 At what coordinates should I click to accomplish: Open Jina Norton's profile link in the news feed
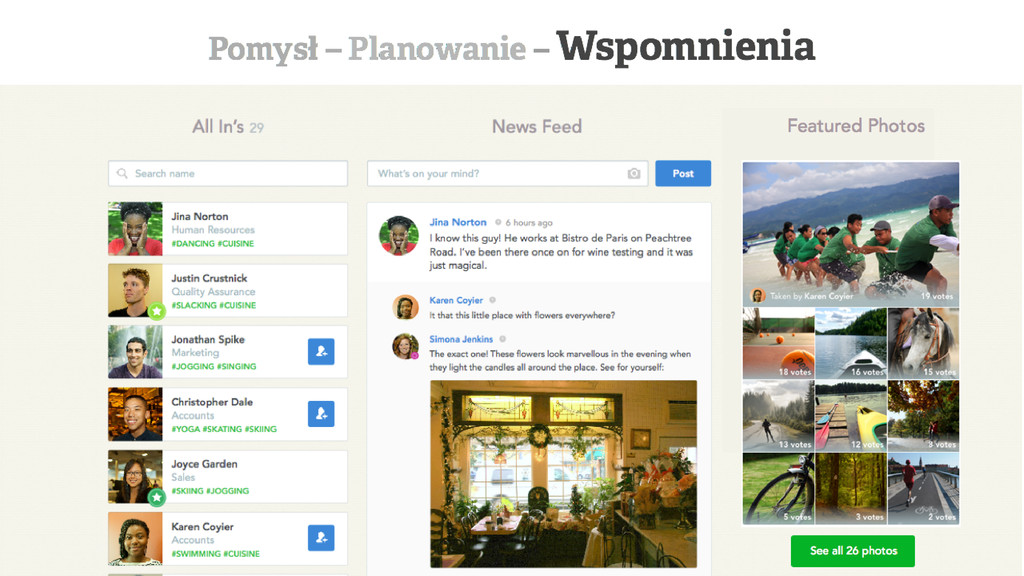click(458, 222)
